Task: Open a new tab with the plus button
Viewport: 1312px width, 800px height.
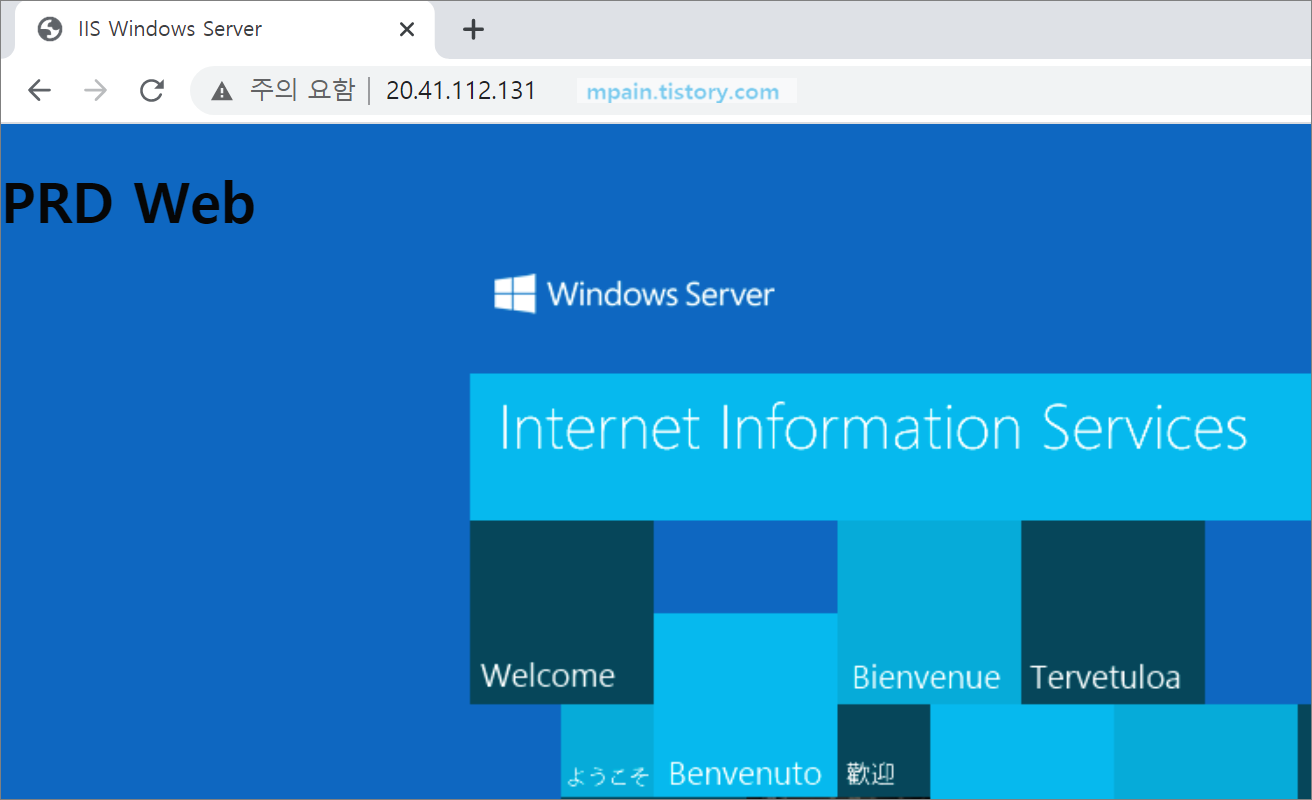Action: point(473,30)
